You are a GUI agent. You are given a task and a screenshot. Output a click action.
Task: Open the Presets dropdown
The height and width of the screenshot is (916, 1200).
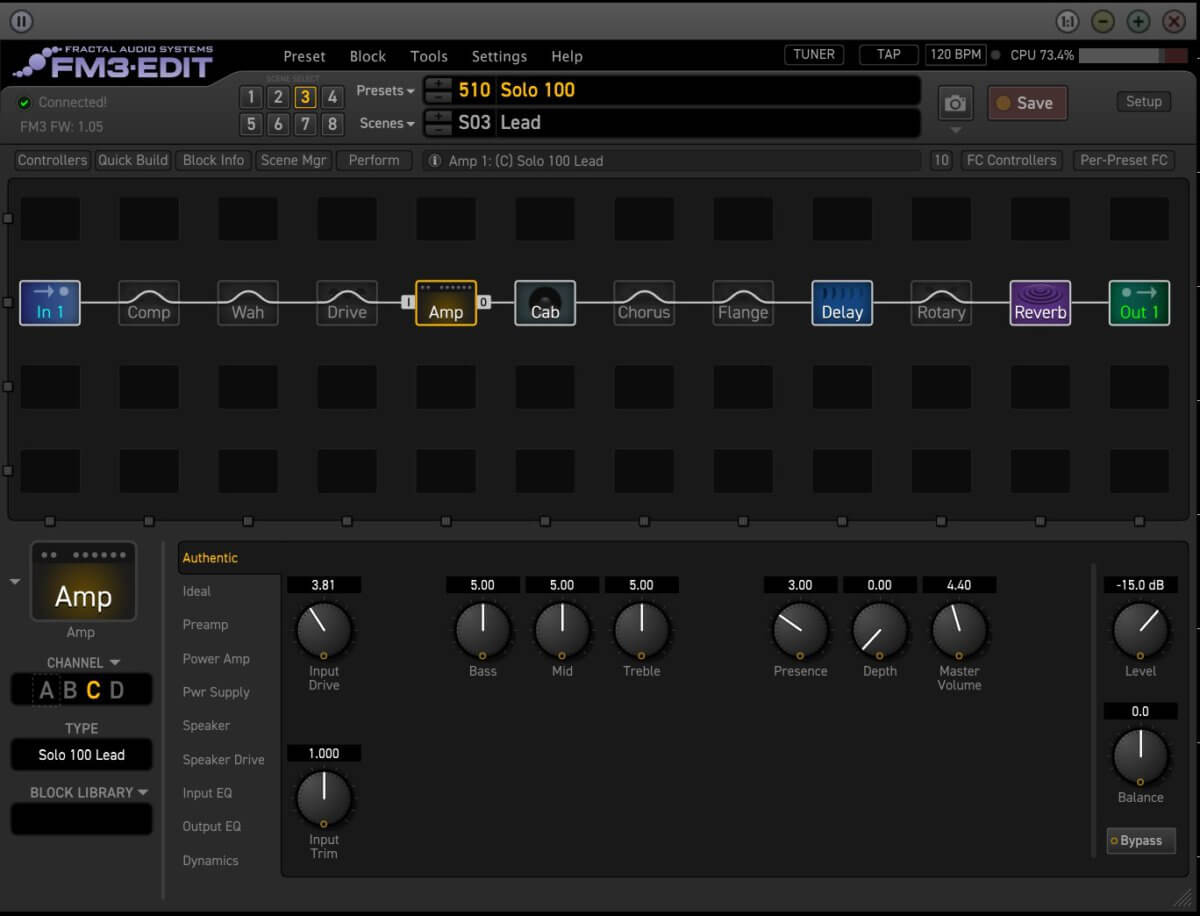pyautogui.click(x=385, y=90)
